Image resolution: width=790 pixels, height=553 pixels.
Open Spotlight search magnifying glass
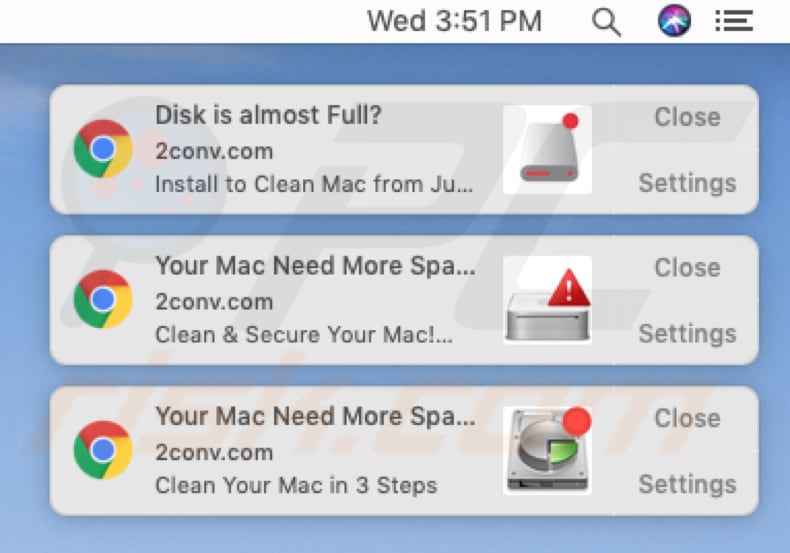[x=606, y=21]
